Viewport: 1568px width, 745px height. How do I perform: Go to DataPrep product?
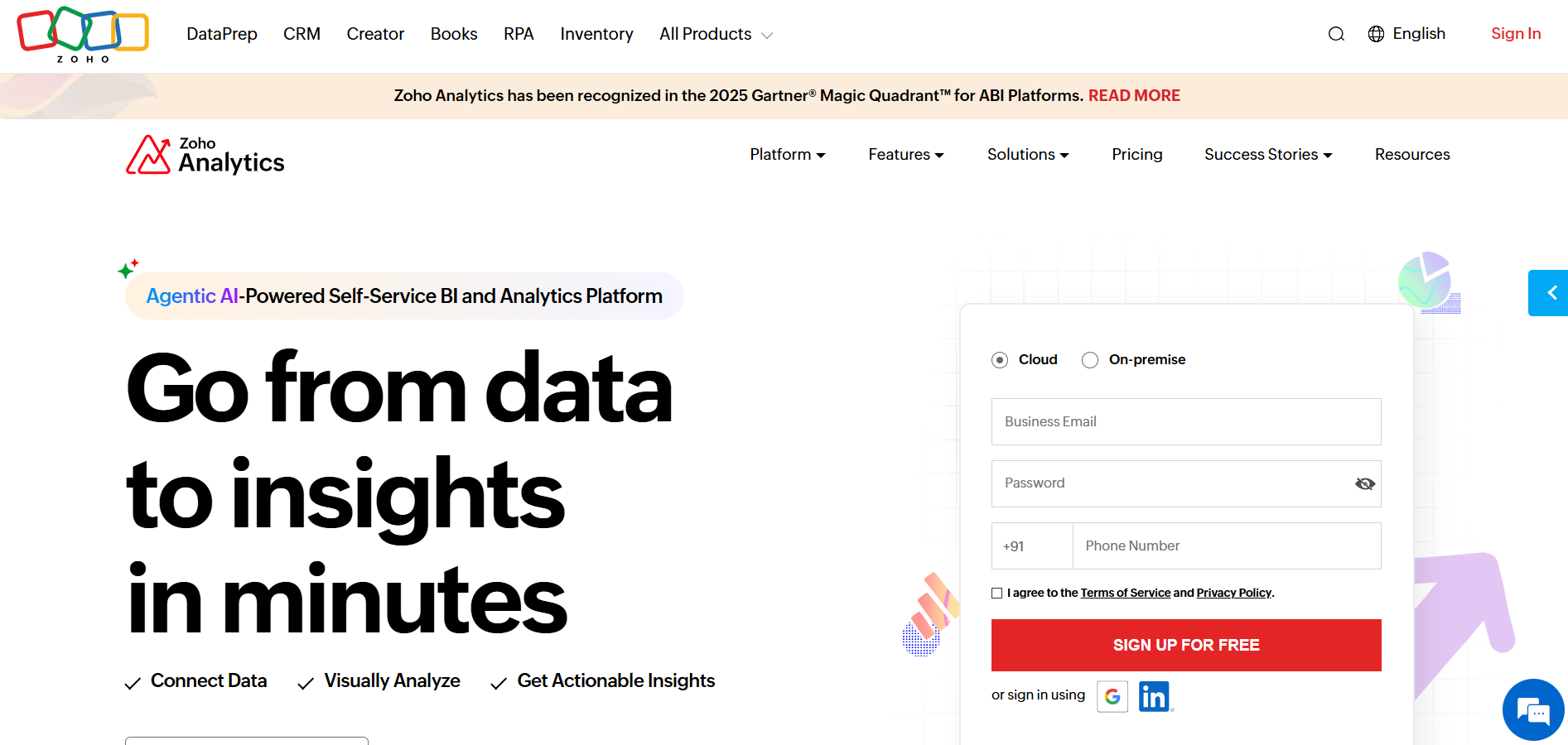coord(222,34)
